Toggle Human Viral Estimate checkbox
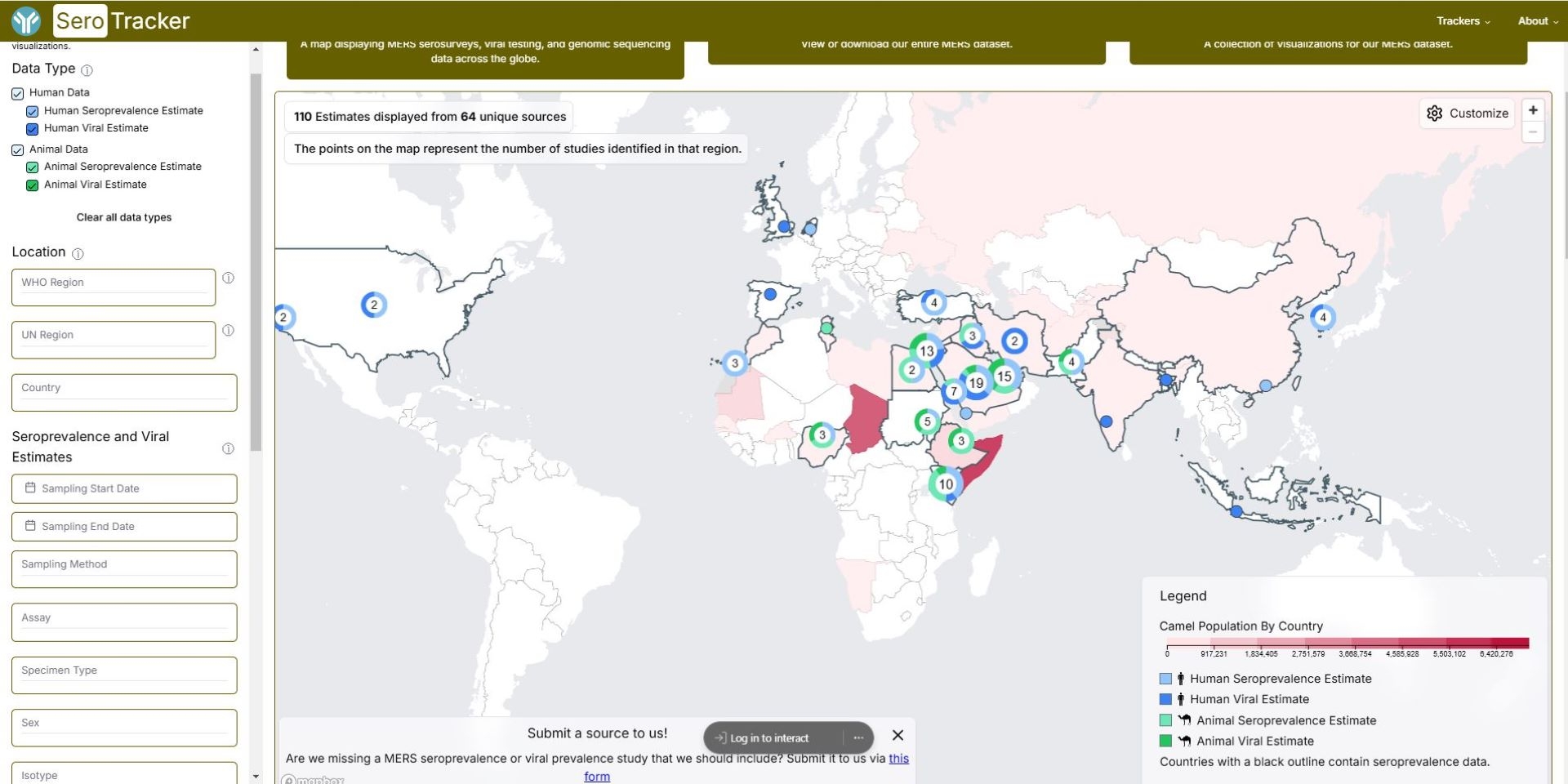The height and width of the screenshot is (784, 1568). pos(33,129)
